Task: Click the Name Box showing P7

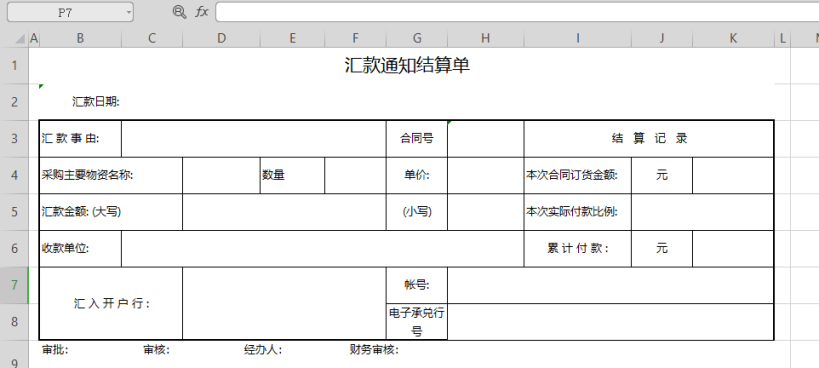Action: pyautogui.click(x=70, y=13)
